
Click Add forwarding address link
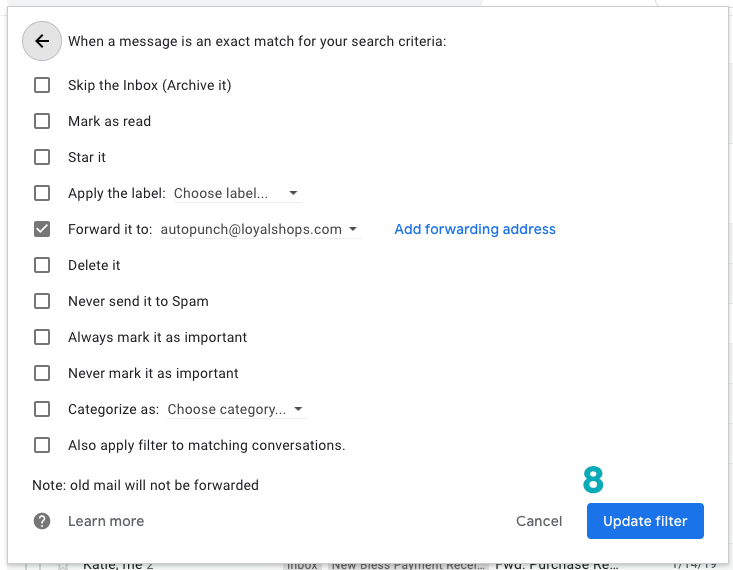pyautogui.click(x=475, y=229)
